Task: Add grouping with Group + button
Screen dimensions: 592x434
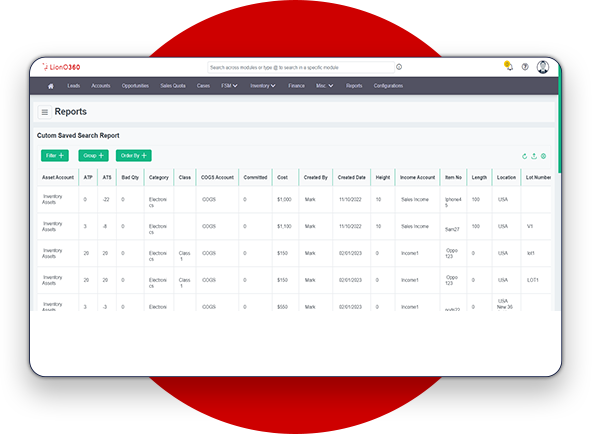Action: click(93, 155)
